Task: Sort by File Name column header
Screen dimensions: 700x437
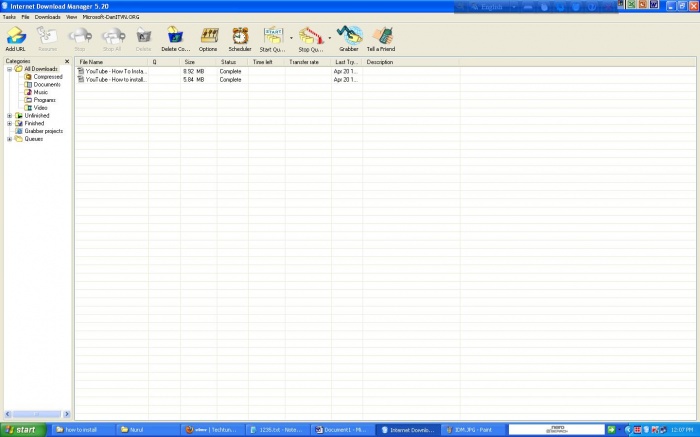Action: [x=112, y=62]
